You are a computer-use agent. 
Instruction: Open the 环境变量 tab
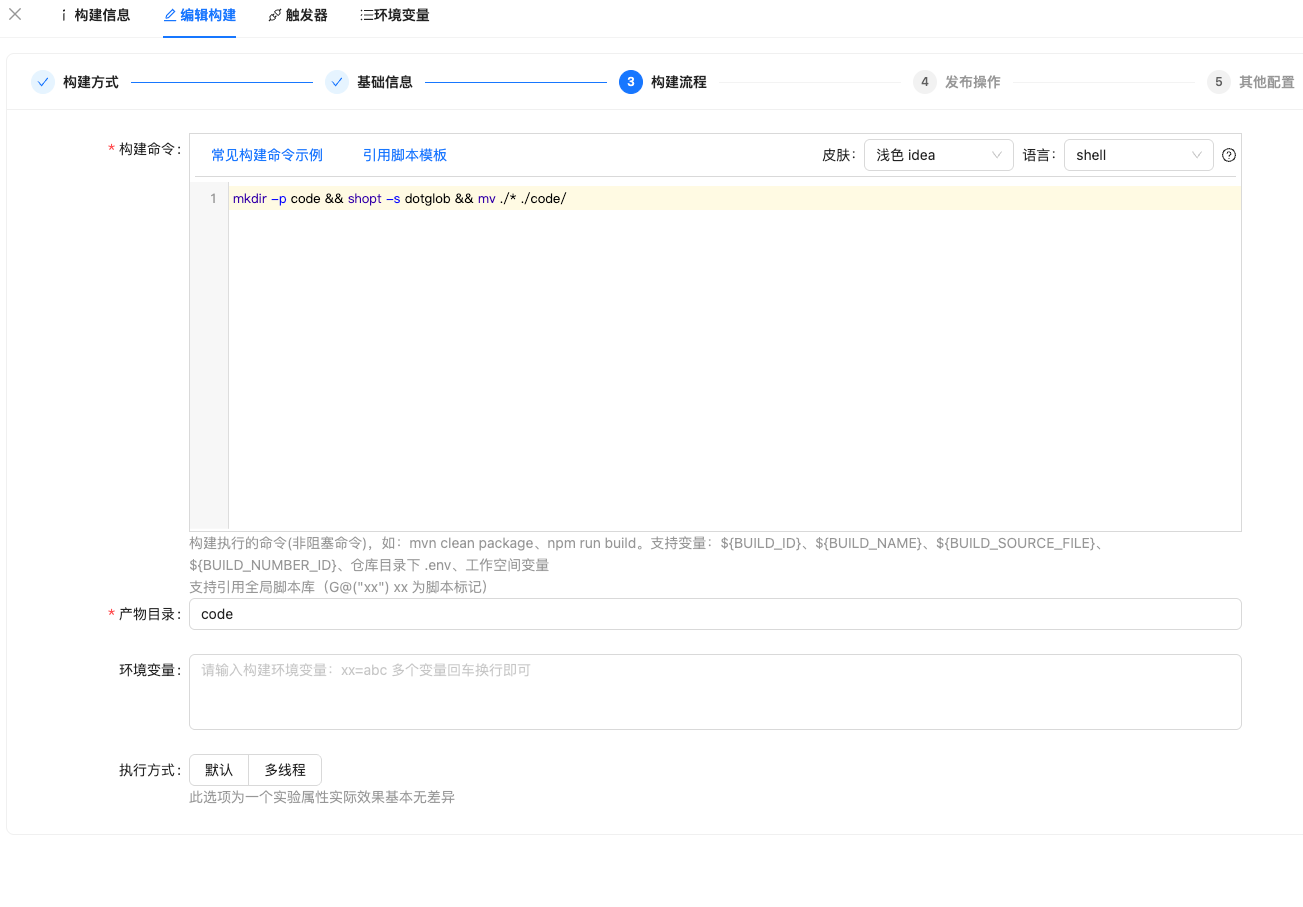[x=395, y=15]
